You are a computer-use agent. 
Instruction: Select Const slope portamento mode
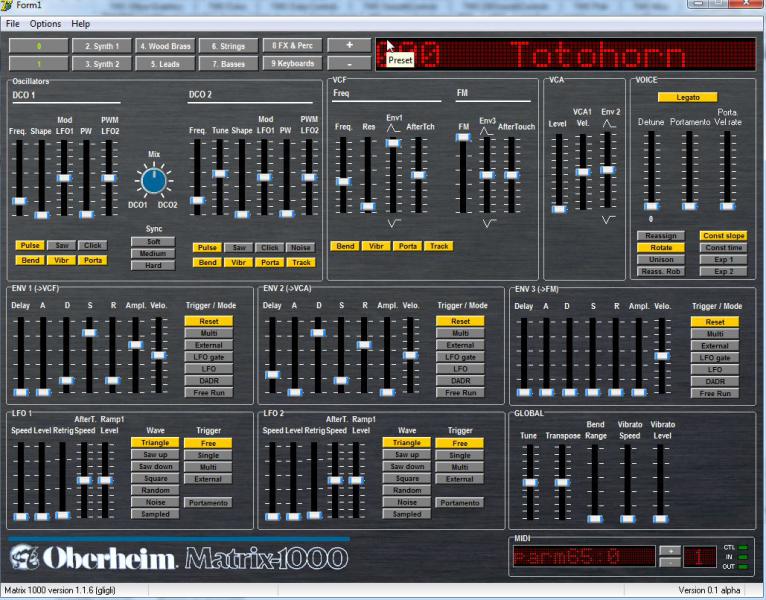click(723, 236)
